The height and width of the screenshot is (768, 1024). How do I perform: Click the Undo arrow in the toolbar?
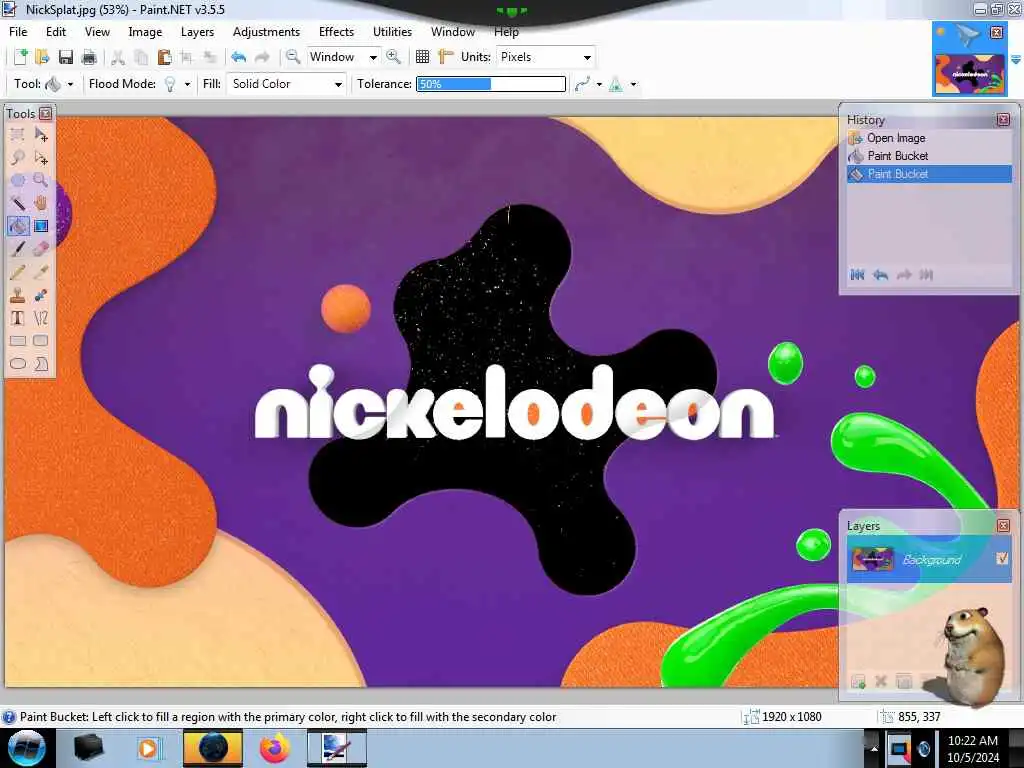click(238, 57)
